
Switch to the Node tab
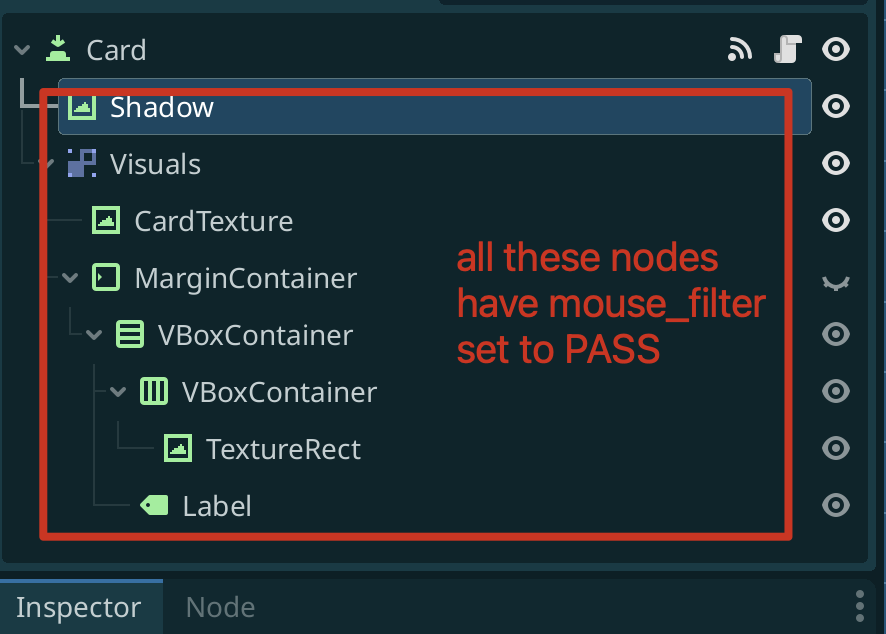coord(220,607)
